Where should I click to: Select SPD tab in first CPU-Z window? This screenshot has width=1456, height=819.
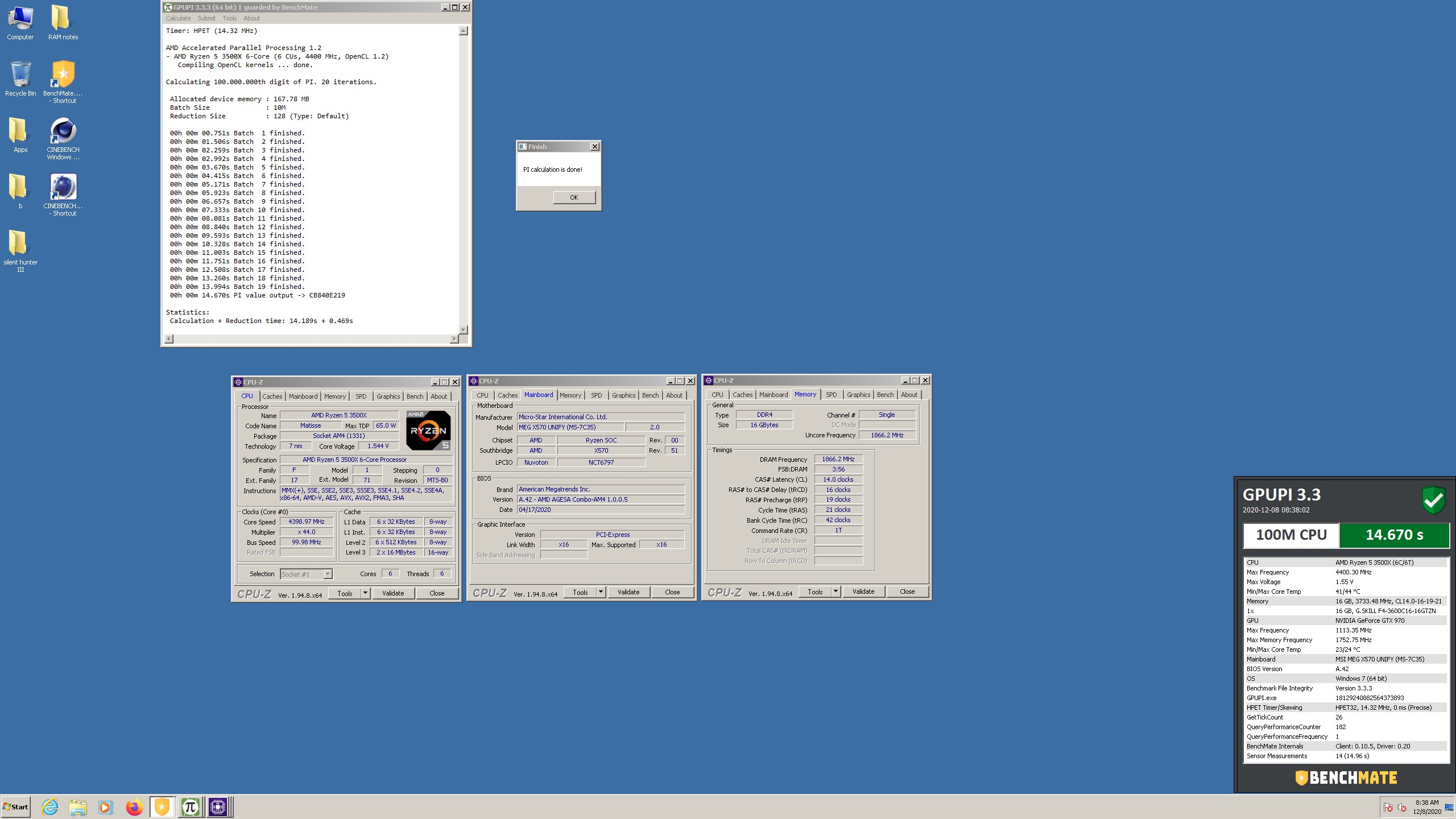[361, 396]
